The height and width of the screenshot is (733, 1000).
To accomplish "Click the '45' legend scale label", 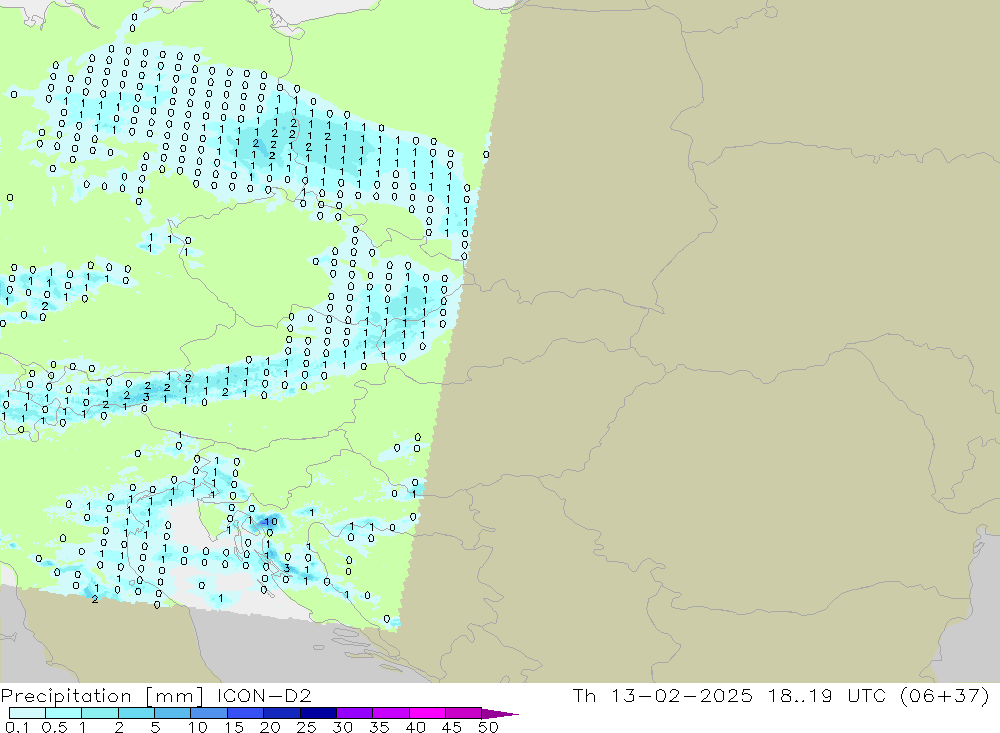I will [x=452, y=727].
